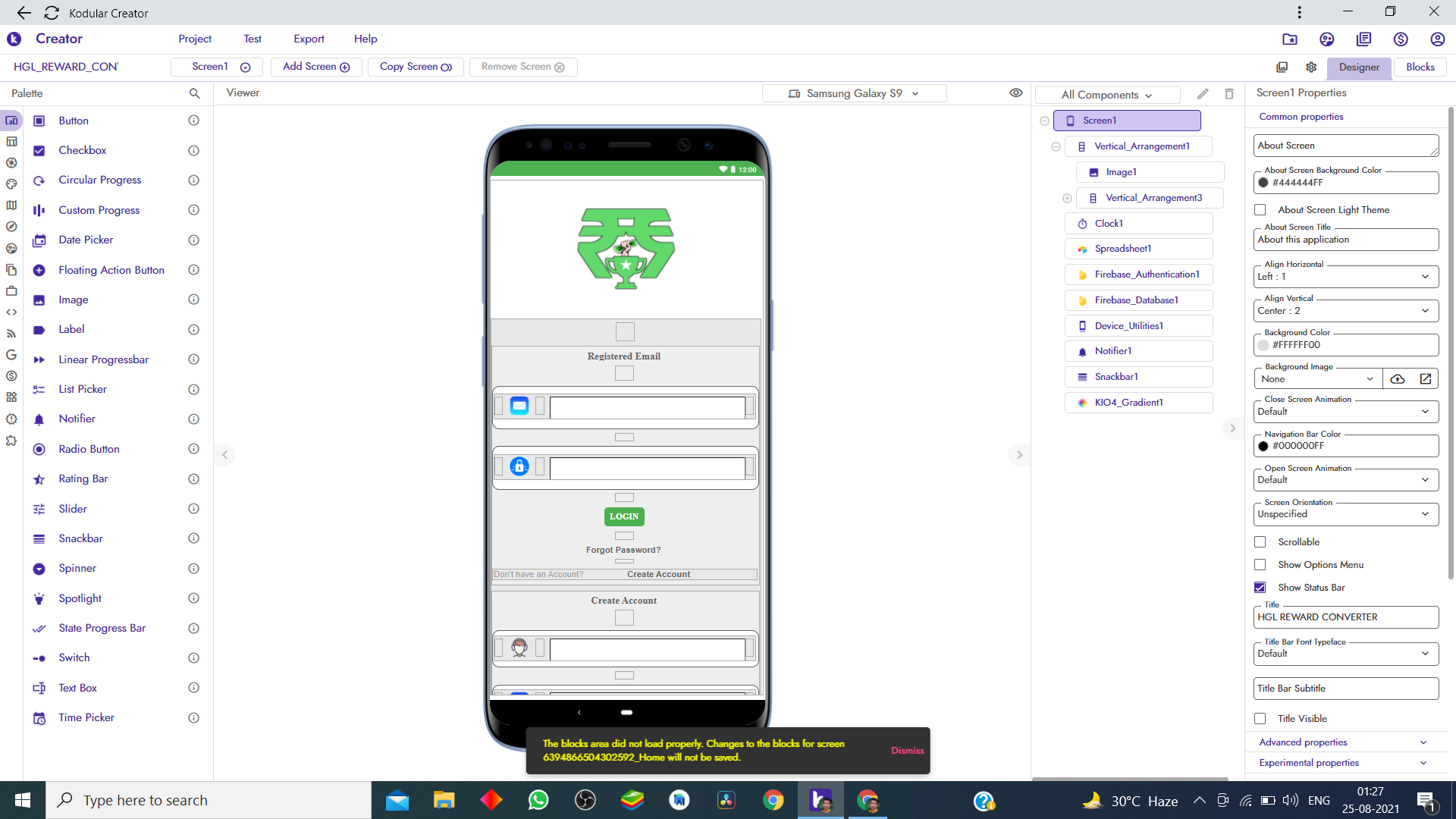Viewport: 1456px width, 819px height.
Task: Open the Screen Orientation dropdown
Action: click(x=1345, y=514)
